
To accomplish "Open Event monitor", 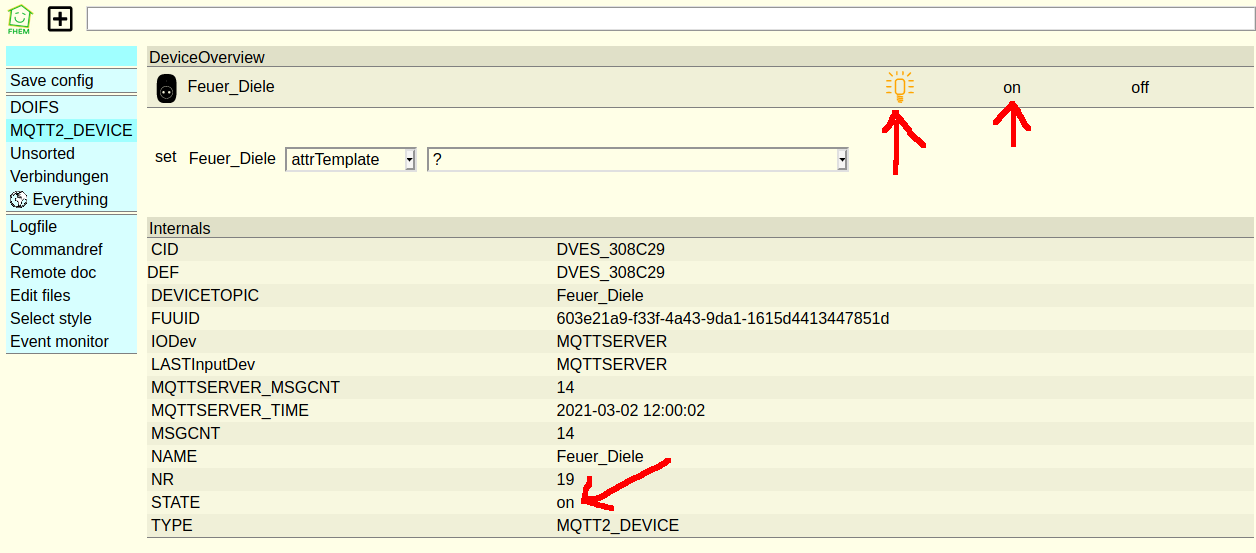I will click(x=59, y=341).
